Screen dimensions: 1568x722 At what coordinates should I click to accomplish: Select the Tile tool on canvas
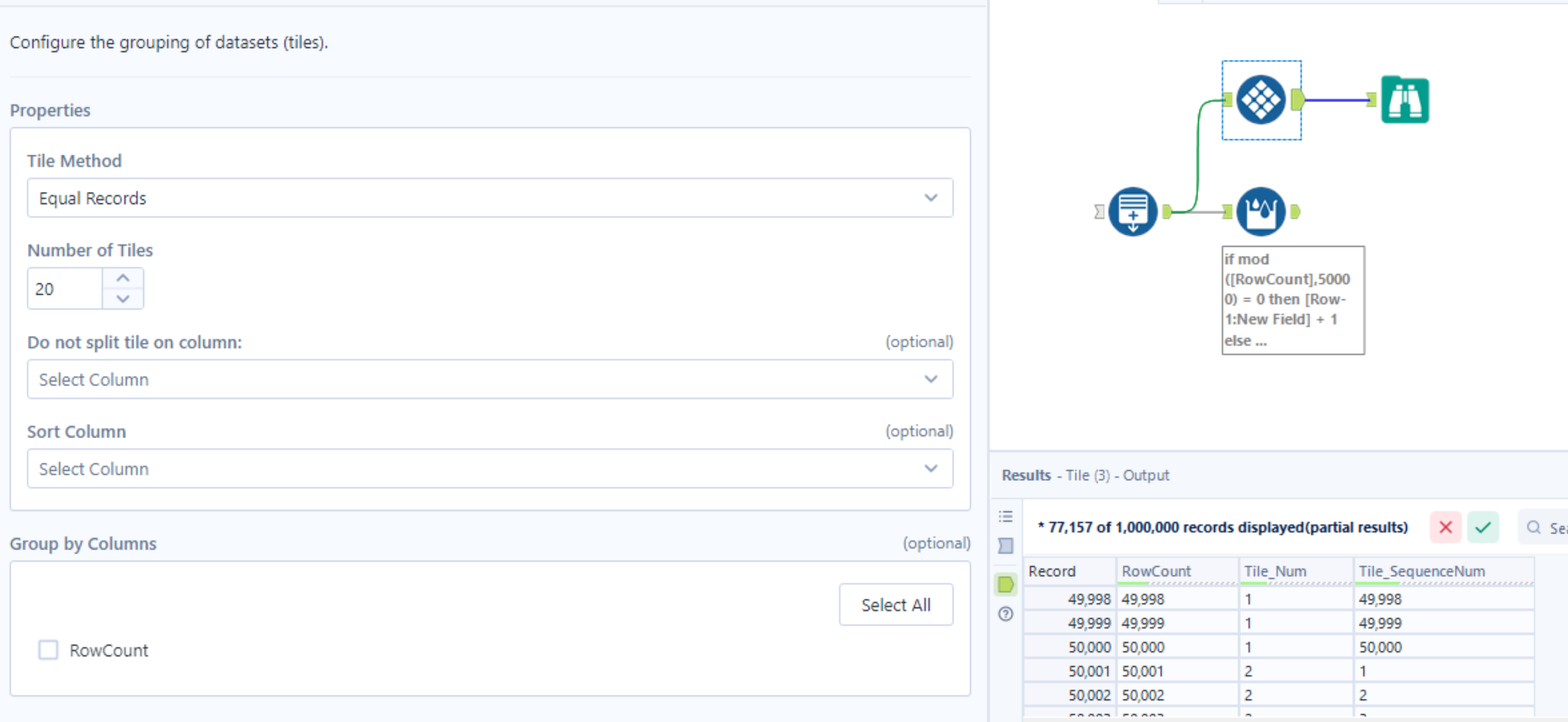click(x=1260, y=100)
